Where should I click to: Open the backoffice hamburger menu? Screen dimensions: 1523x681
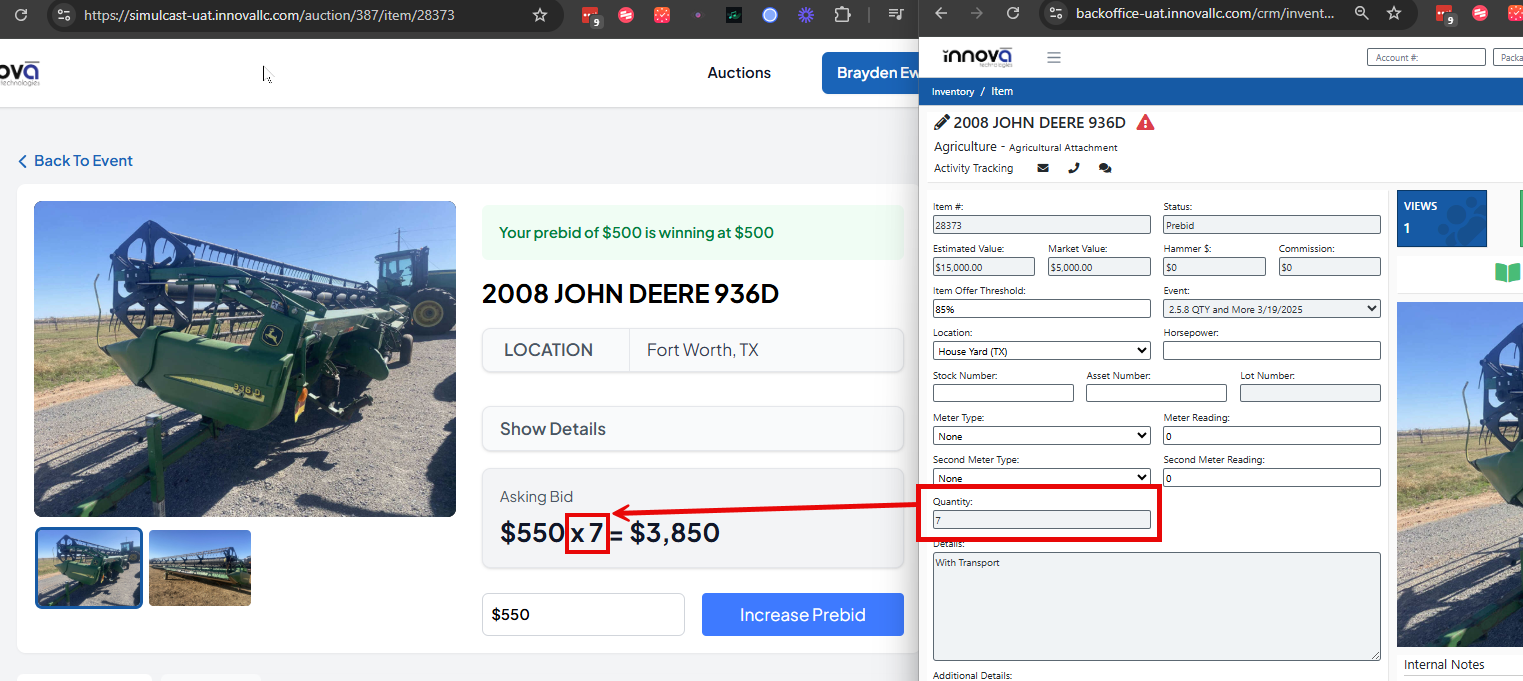(1053, 57)
